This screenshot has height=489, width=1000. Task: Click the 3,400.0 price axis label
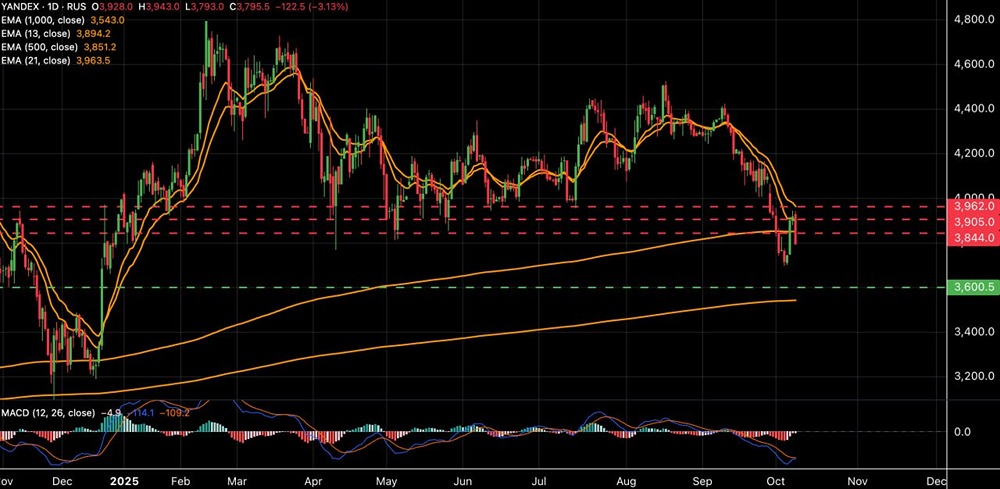pyautogui.click(x=973, y=332)
